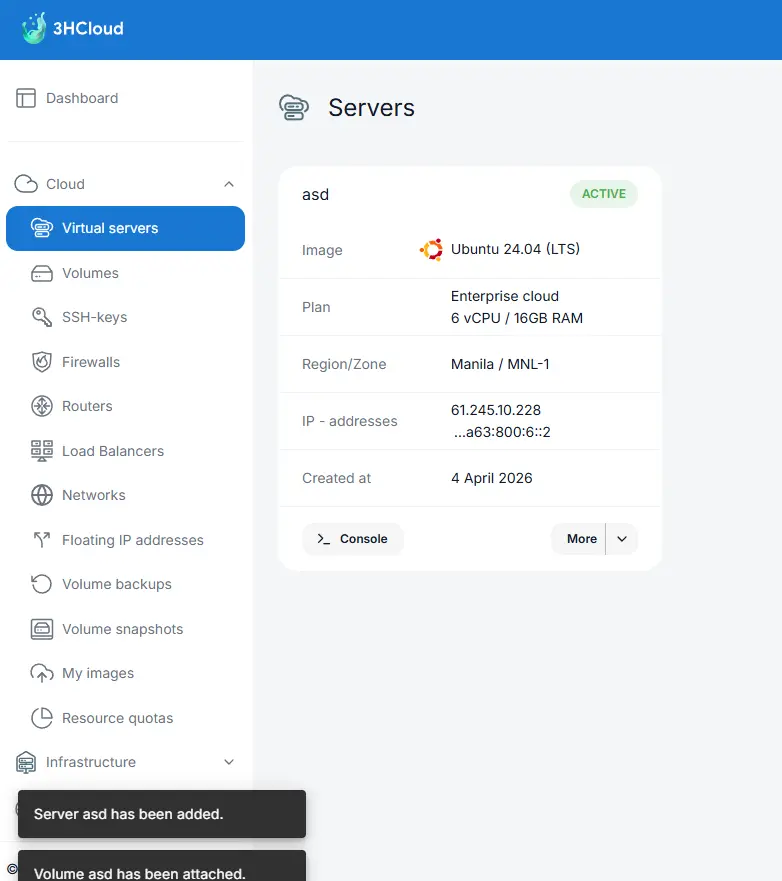Click the Firewalls shield icon
782x881 pixels.
42,362
